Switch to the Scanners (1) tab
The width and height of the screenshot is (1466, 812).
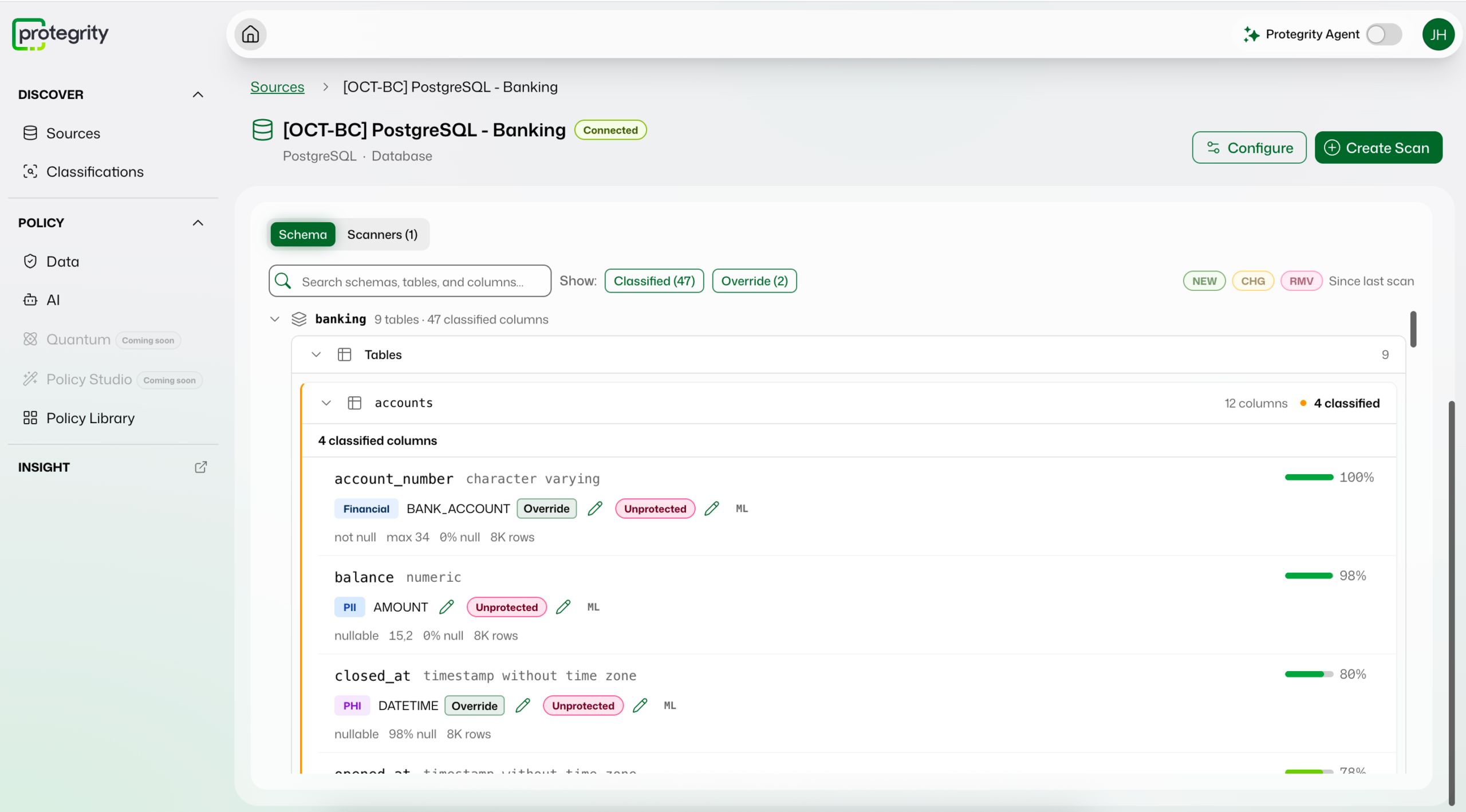[383, 235]
